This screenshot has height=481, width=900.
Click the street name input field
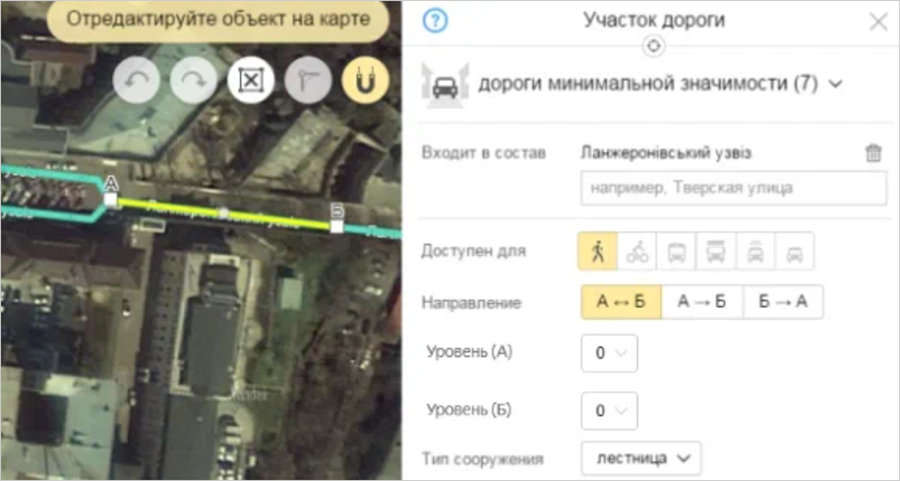733,188
